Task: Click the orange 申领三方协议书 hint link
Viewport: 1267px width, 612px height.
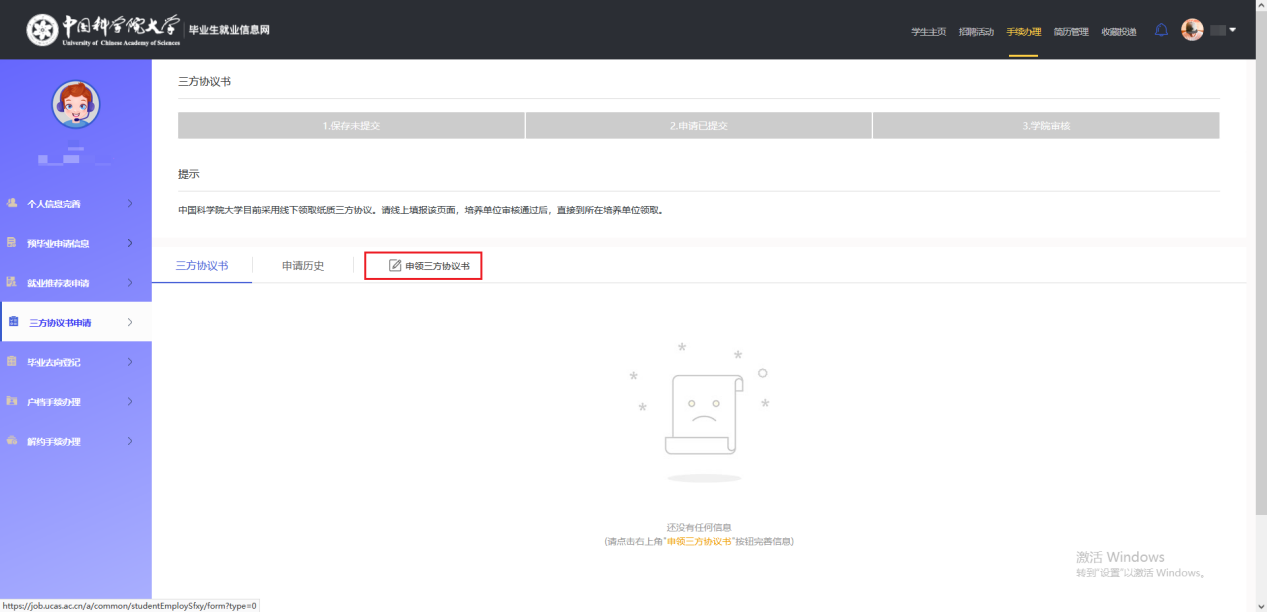Action: point(698,541)
